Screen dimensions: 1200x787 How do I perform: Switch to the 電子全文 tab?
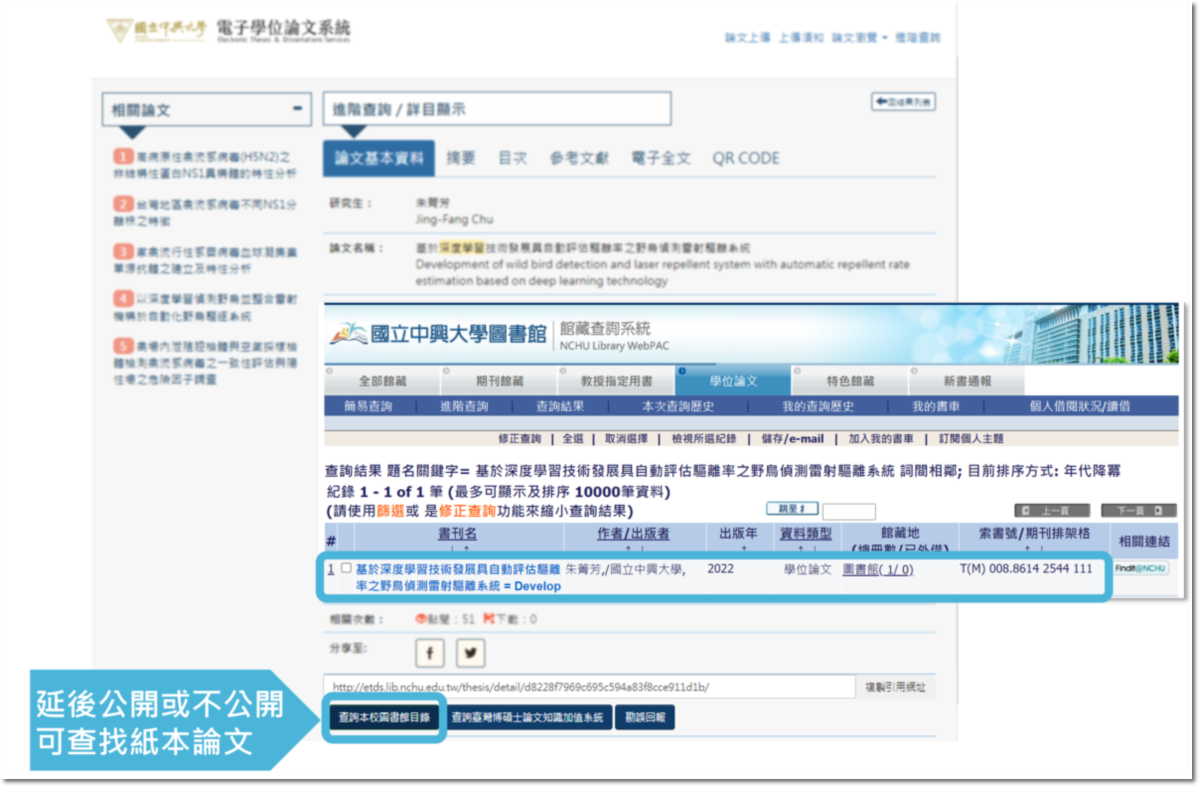click(x=661, y=158)
